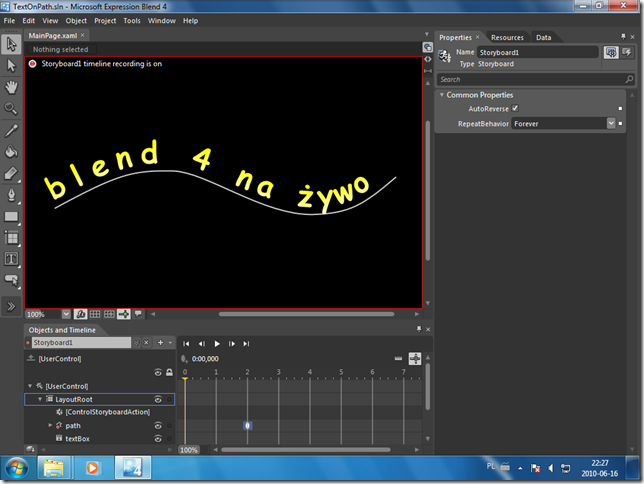Switch to the Data tab

tap(543, 37)
